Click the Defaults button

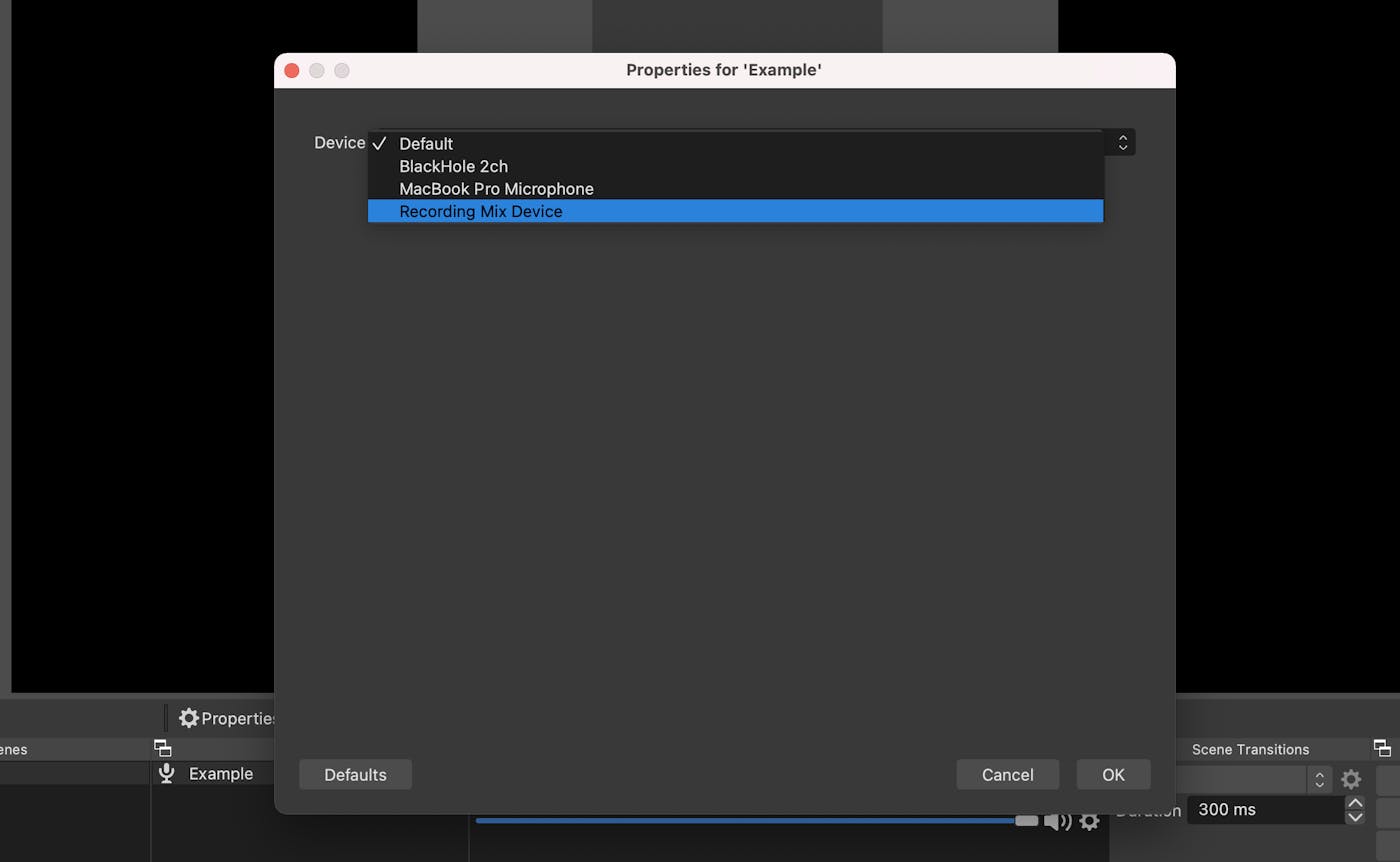tap(355, 775)
